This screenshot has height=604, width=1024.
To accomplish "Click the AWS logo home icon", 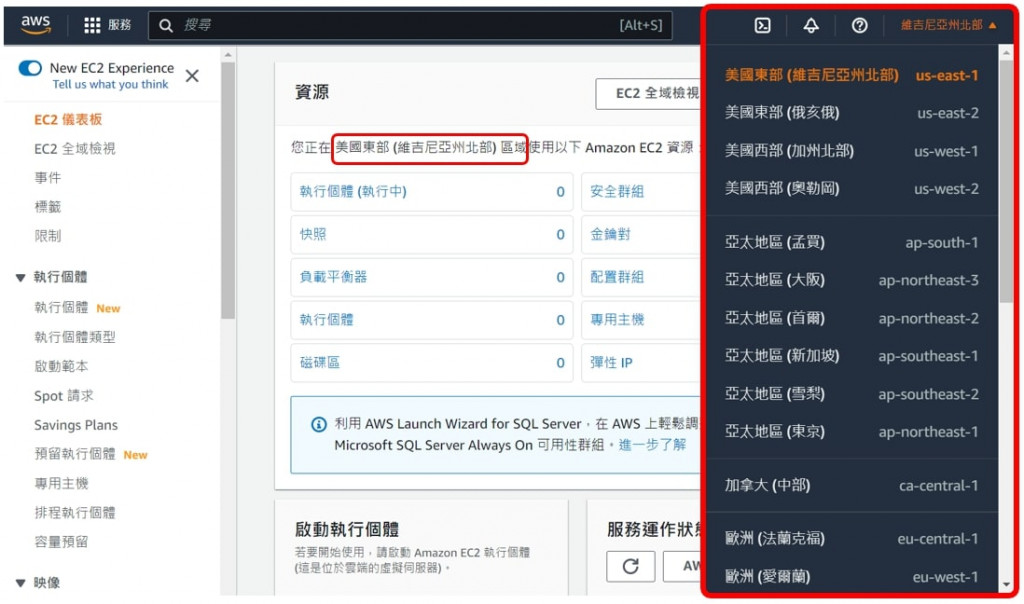I will pyautogui.click(x=35, y=24).
